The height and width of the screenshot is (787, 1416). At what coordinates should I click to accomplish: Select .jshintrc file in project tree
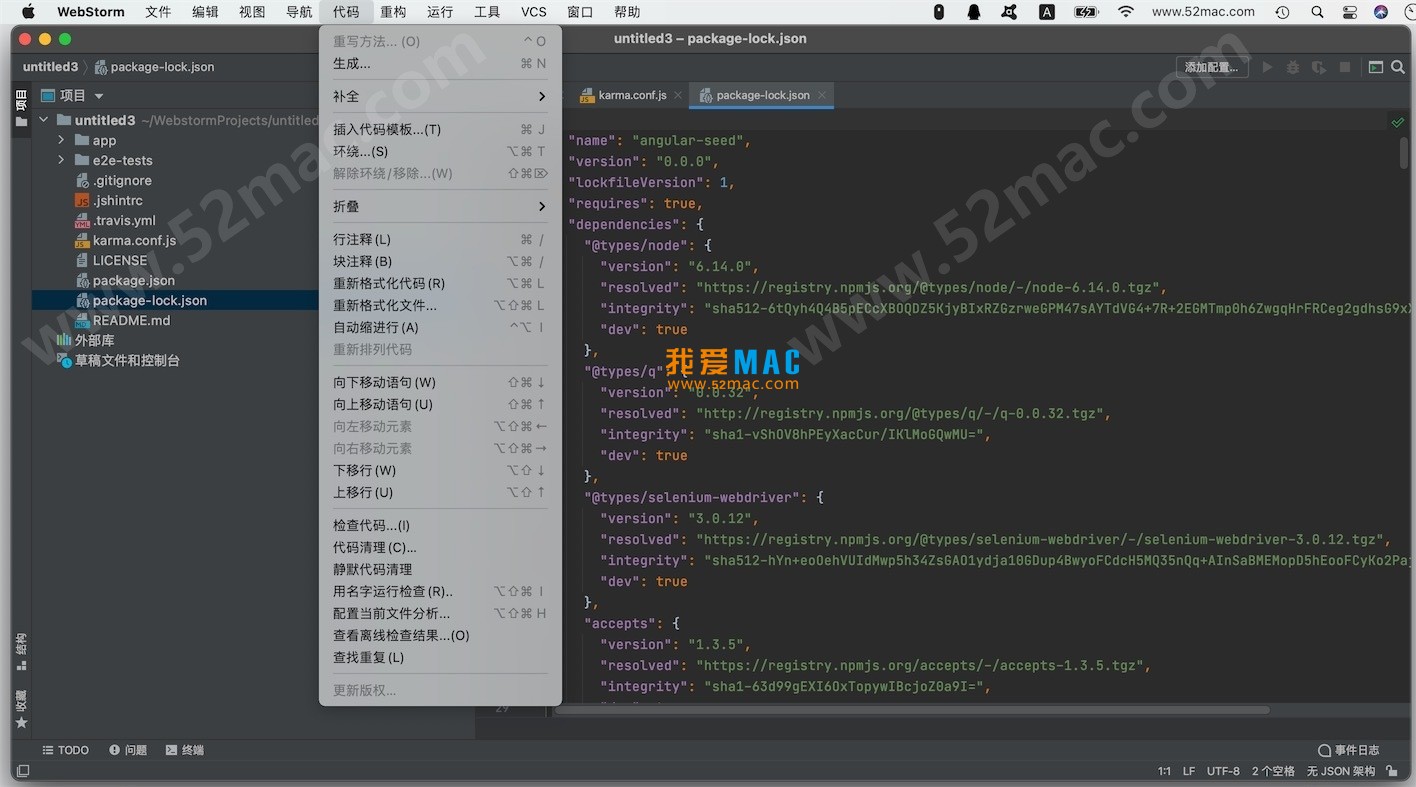[x=118, y=200]
